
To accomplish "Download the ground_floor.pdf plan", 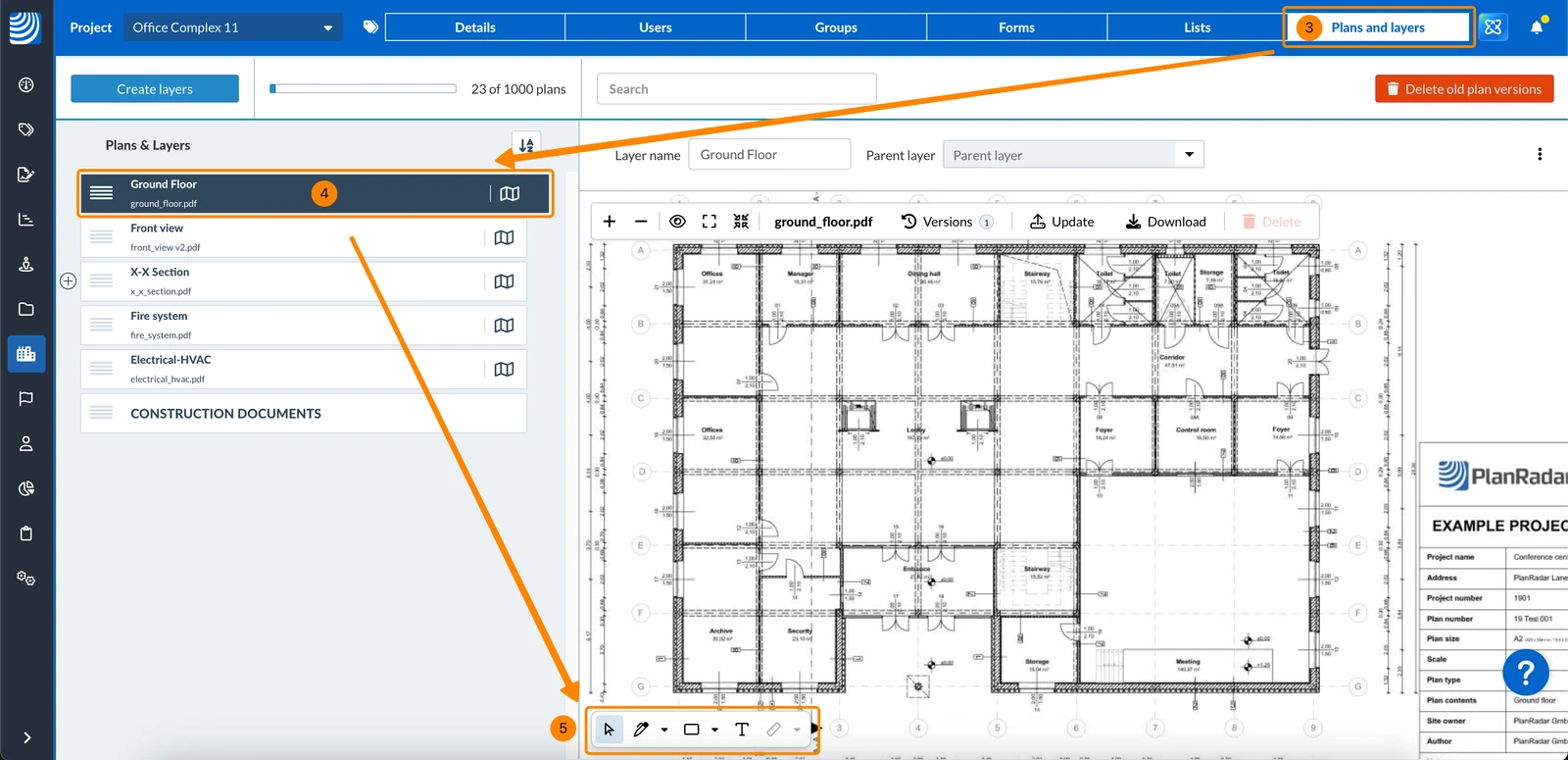I will (1165, 222).
